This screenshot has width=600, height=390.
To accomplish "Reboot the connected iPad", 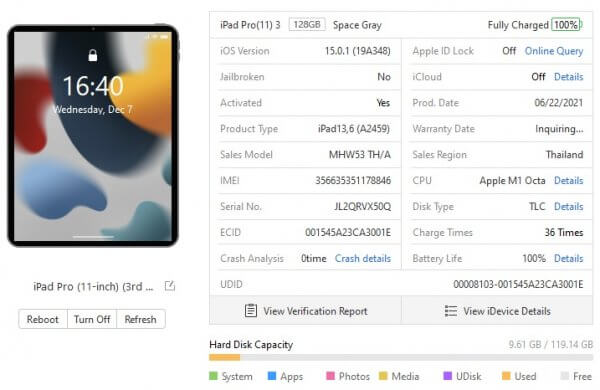I will 43,319.
